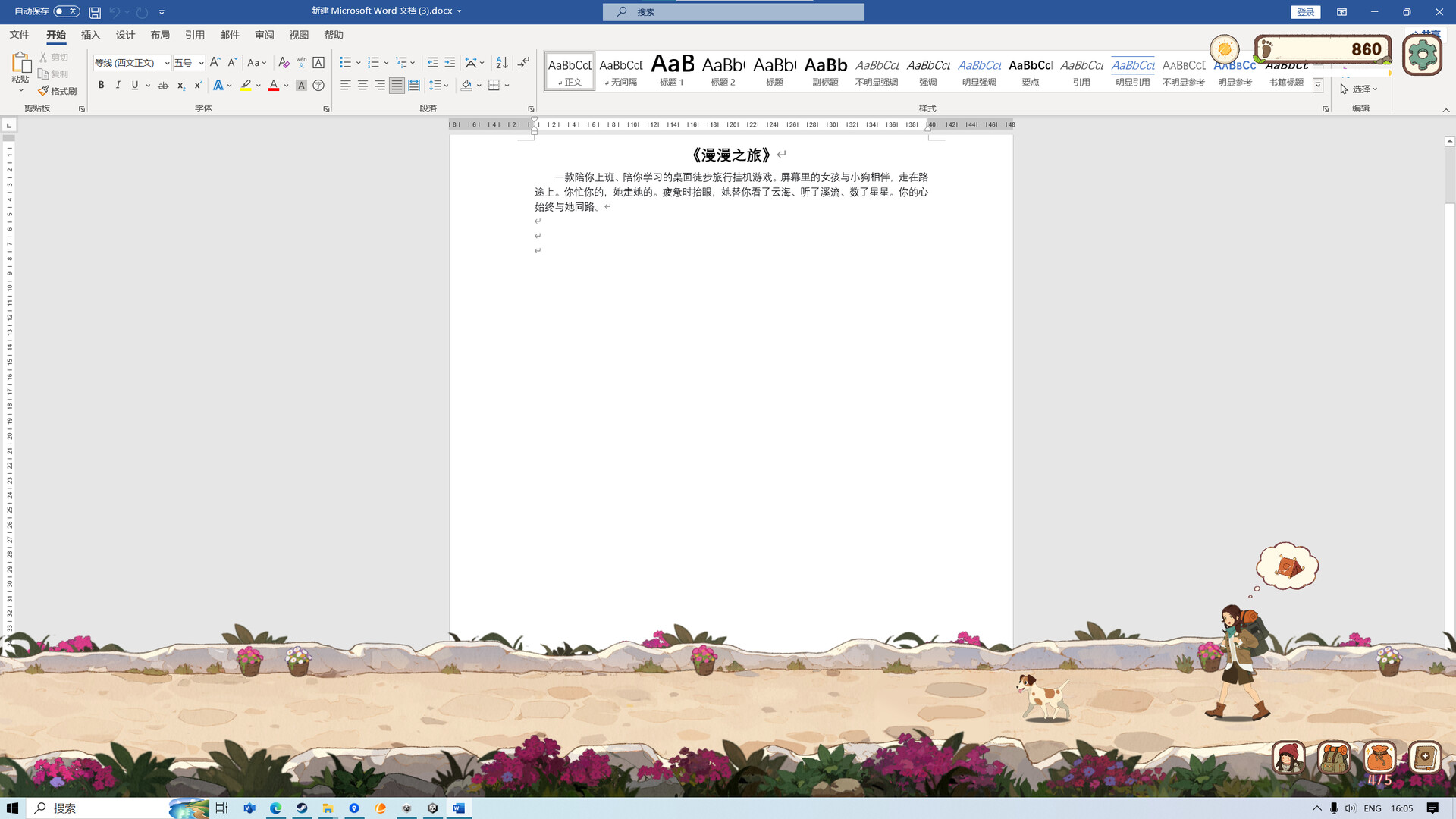The height and width of the screenshot is (819, 1456).
Task: Align the text to the left
Action: point(345,86)
